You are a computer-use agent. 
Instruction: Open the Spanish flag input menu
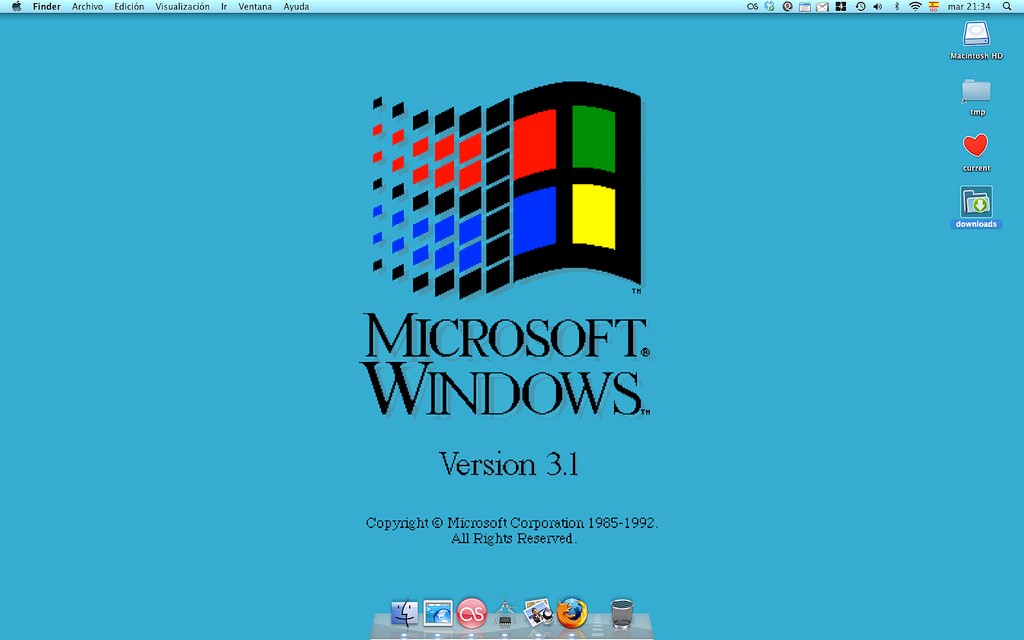tap(934, 7)
